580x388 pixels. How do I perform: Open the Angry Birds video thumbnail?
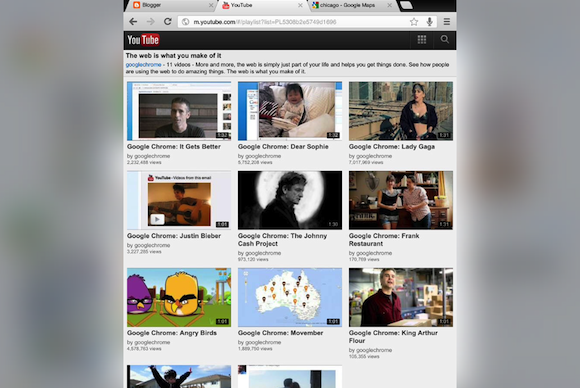(x=179, y=297)
